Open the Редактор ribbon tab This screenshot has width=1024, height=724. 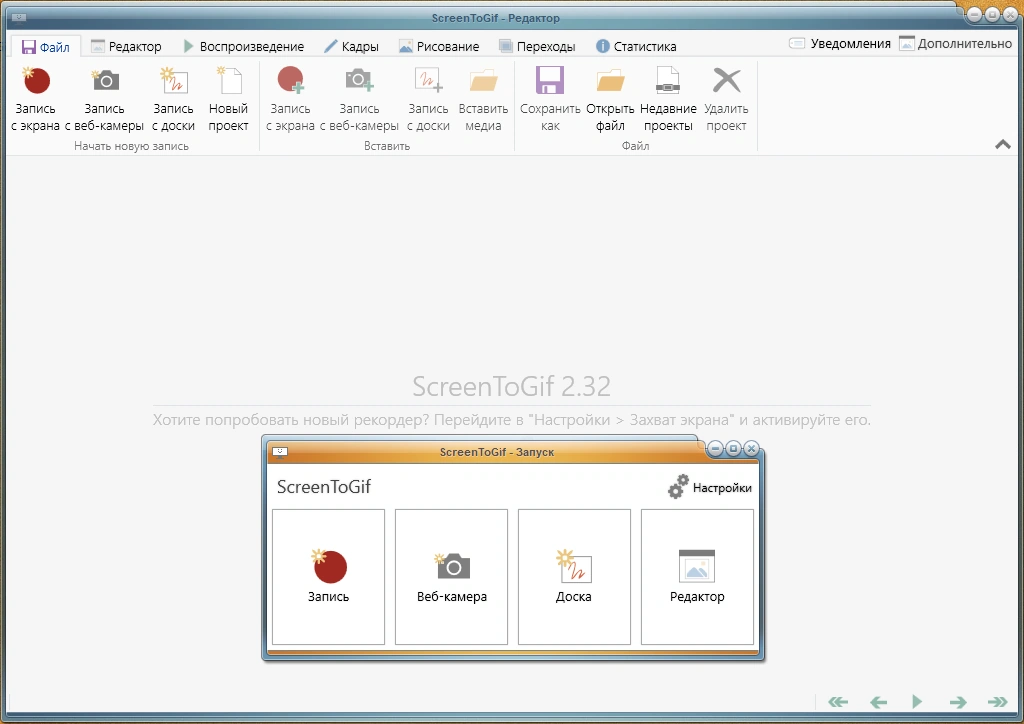[x=126, y=46]
